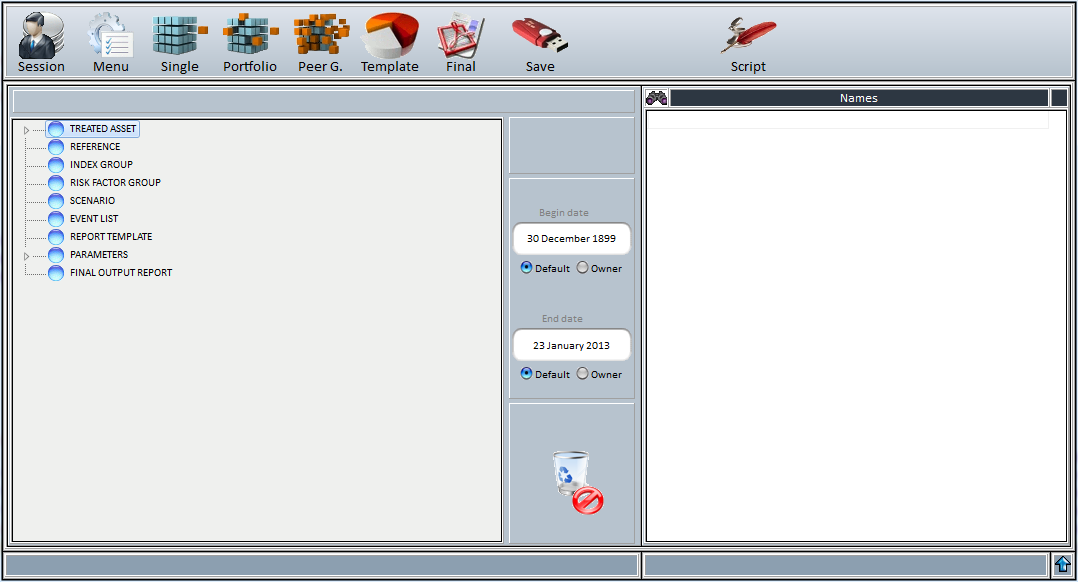Expand the PARAMETERS tree node
The width and height of the screenshot is (1078, 582).
pos(27,256)
